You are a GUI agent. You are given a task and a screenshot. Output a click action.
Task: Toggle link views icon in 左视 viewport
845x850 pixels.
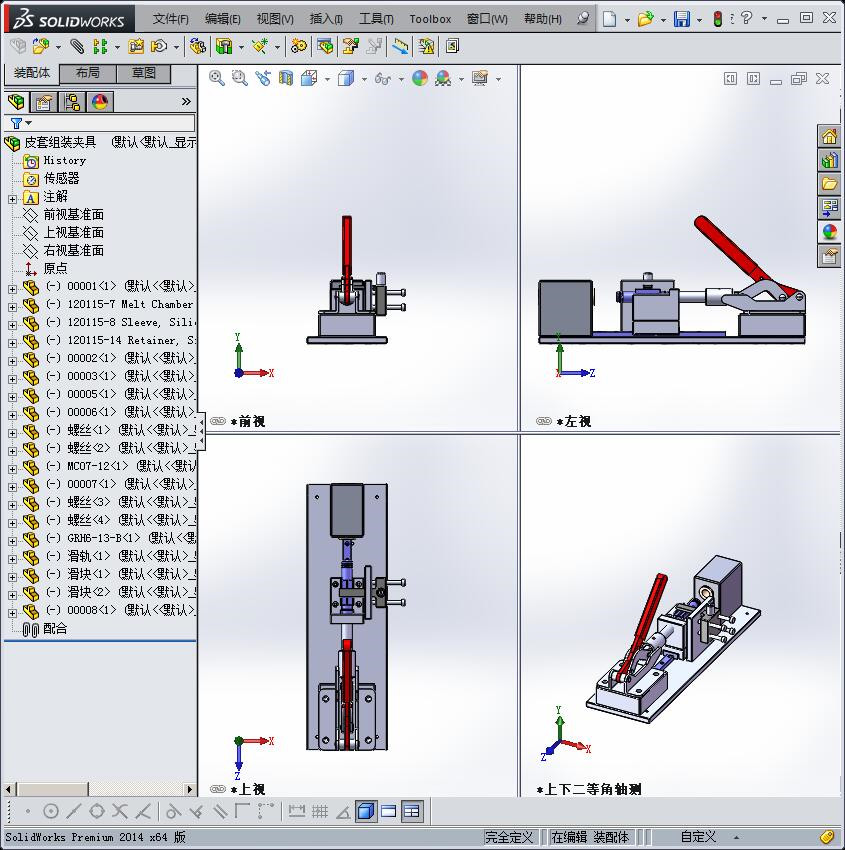click(544, 421)
